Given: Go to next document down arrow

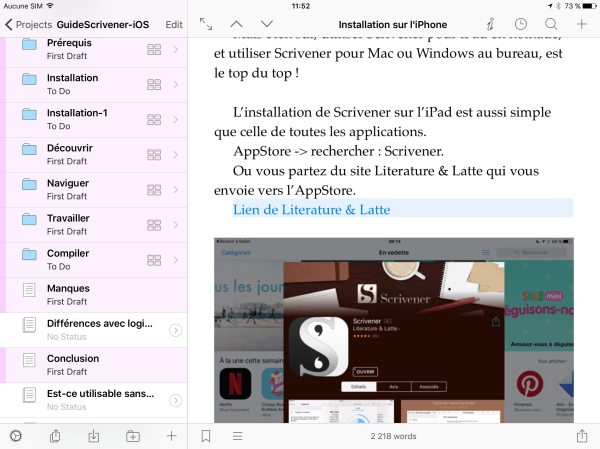Looking at the screenshot, I should pyautogui.click(x=267, y=24).
